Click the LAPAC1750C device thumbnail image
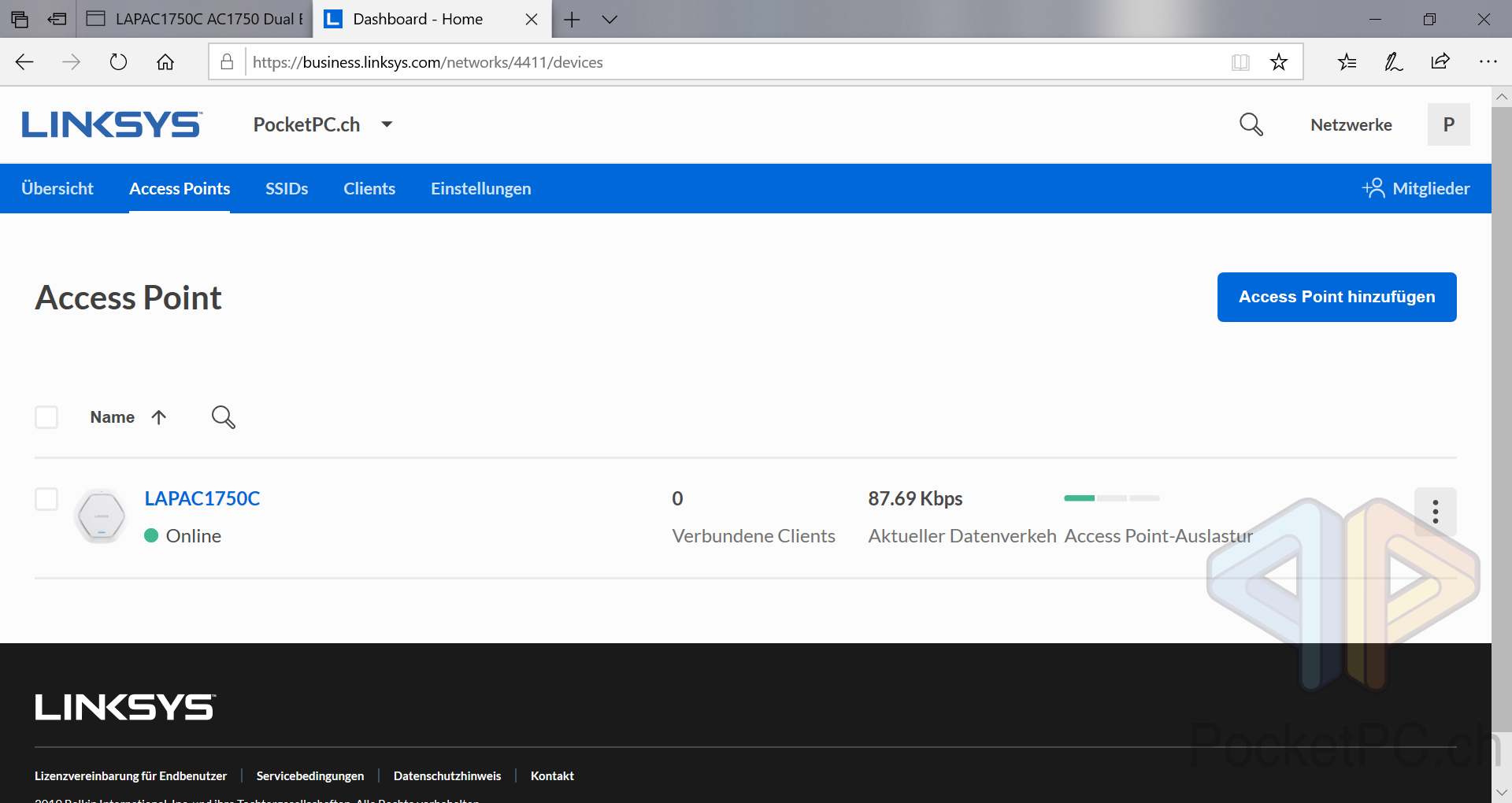Image resolution: width=1512 pixels, height=803 pixels. [x=101, y=516]
